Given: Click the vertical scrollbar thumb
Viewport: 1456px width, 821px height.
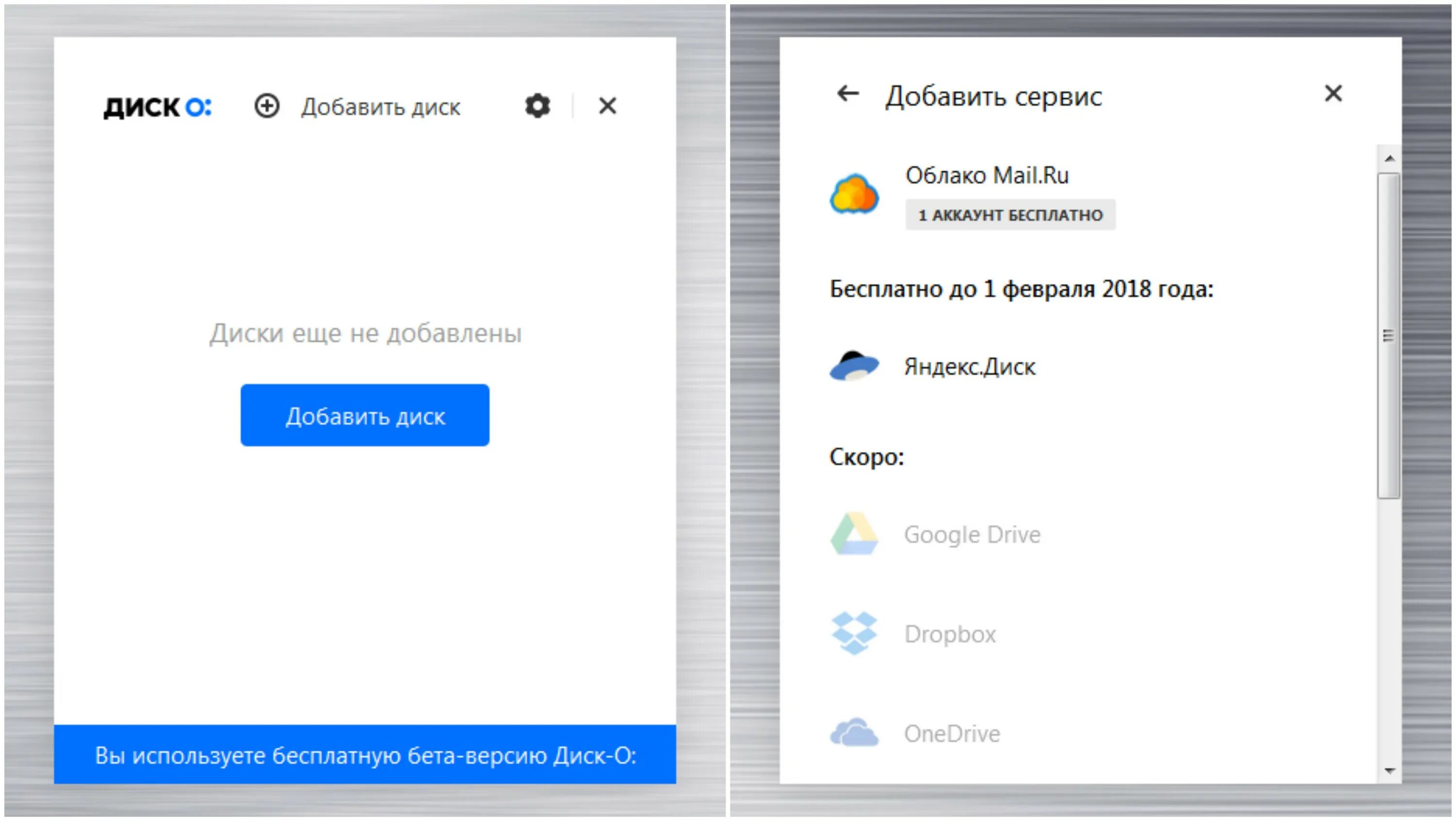Looking at the screenshot, I should click(x=1389, y=336).
